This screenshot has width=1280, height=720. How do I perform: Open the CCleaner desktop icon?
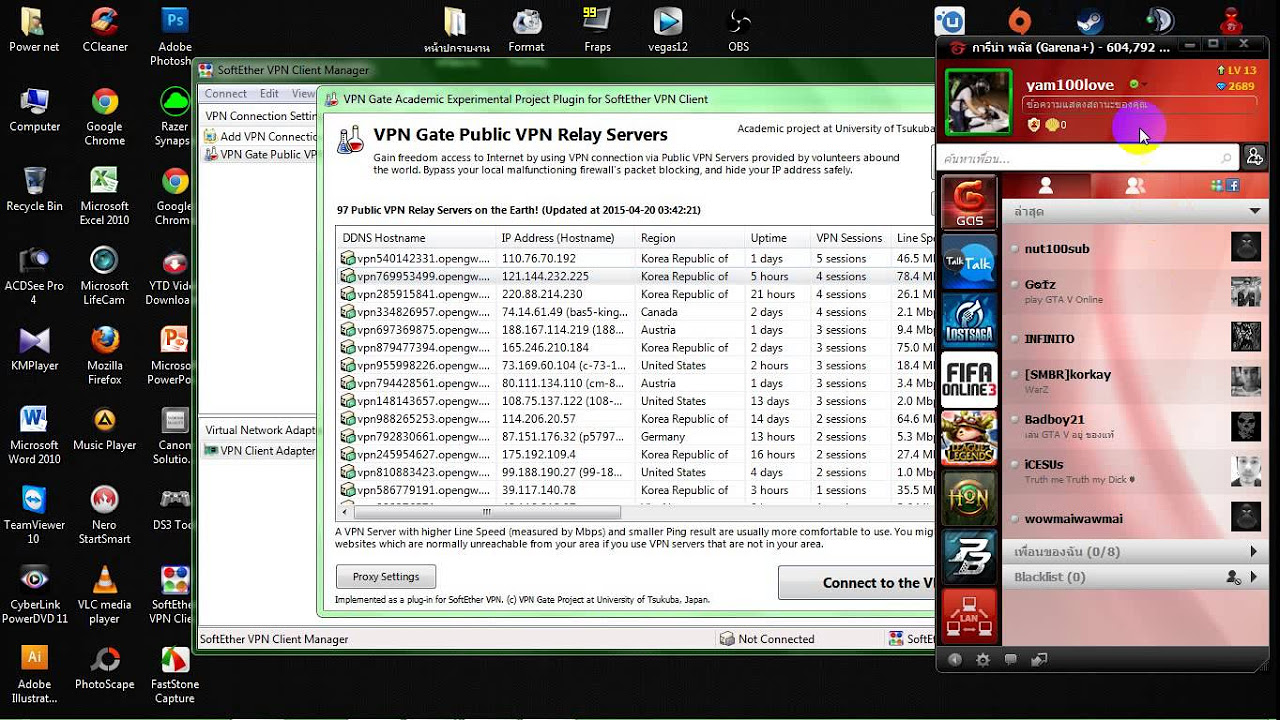[104, 29]
